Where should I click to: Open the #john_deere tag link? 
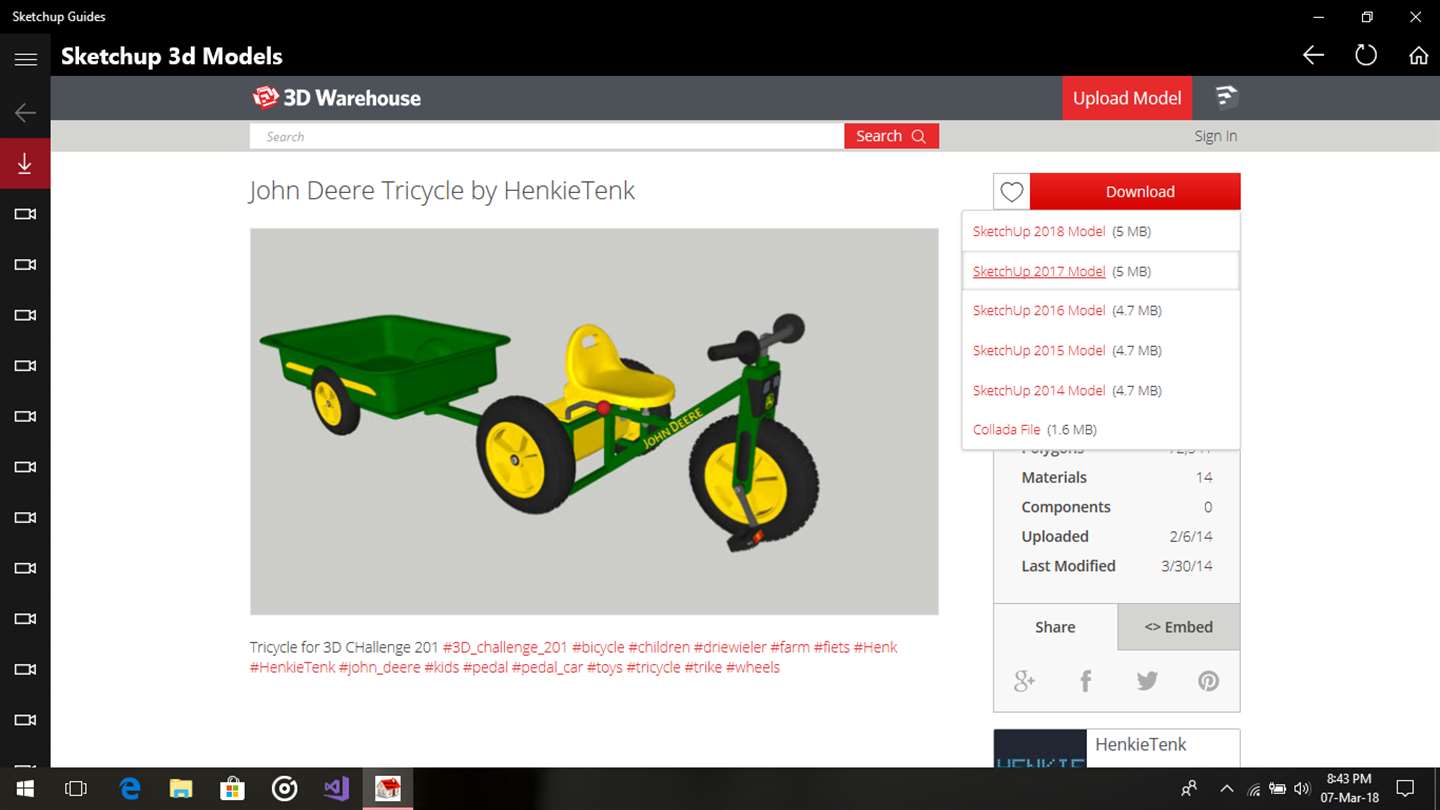379,667
